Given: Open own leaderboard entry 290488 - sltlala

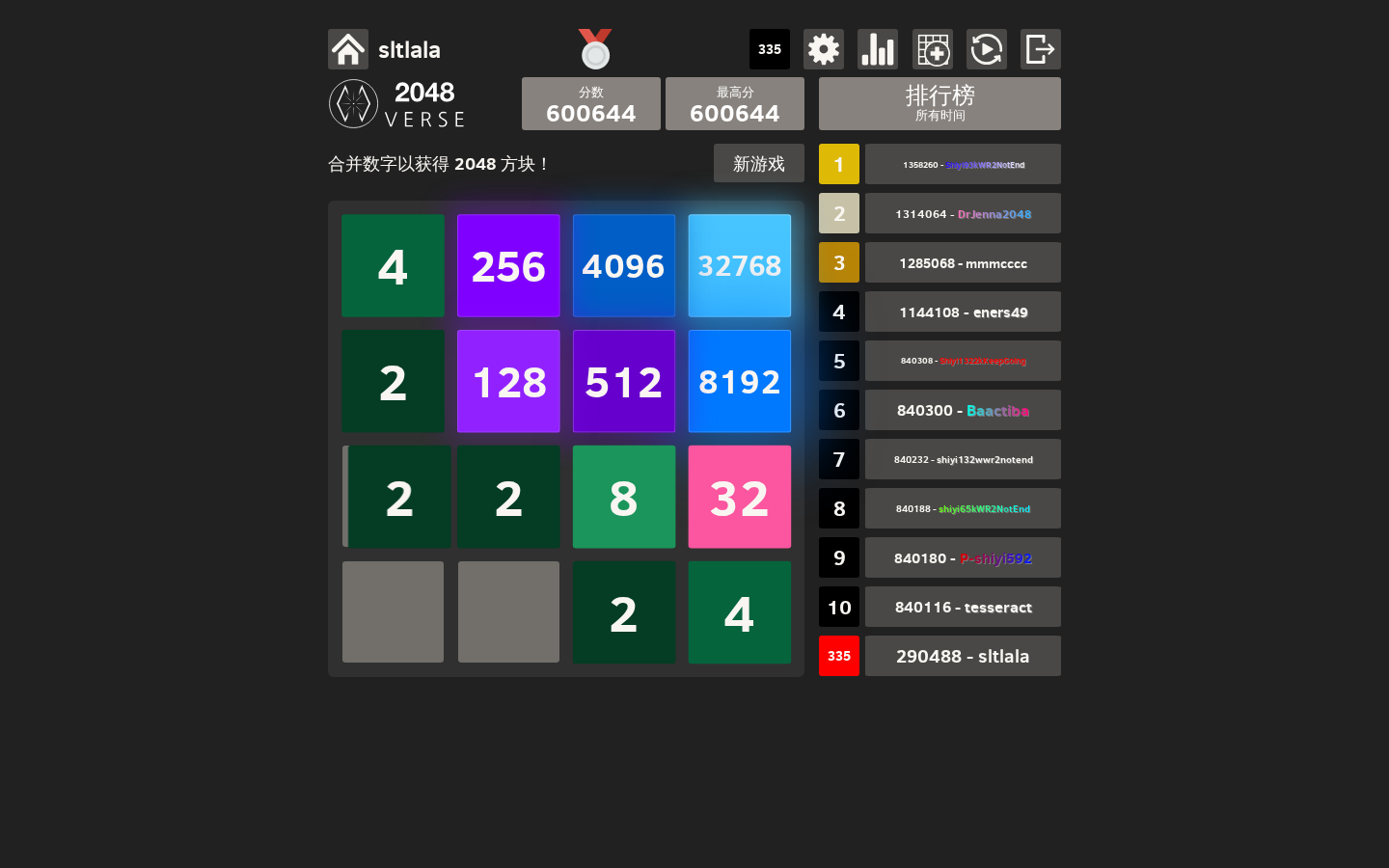Looking at the screenshot, I should (x=963, y=656).
